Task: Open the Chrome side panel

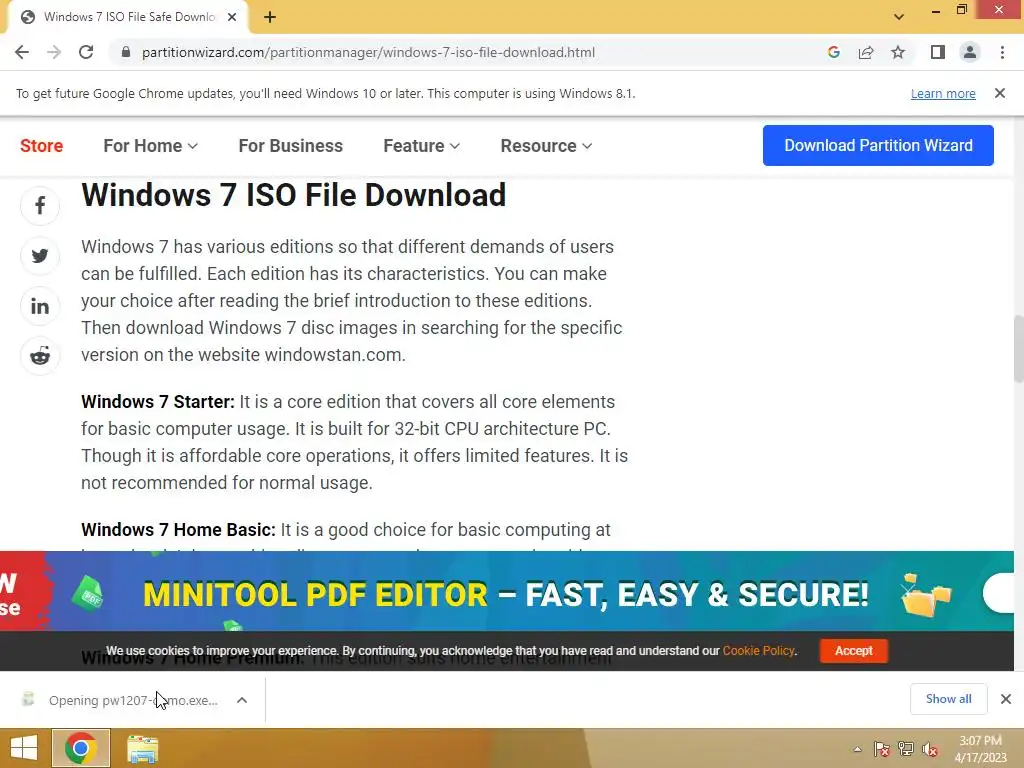Action: (937, 52)
